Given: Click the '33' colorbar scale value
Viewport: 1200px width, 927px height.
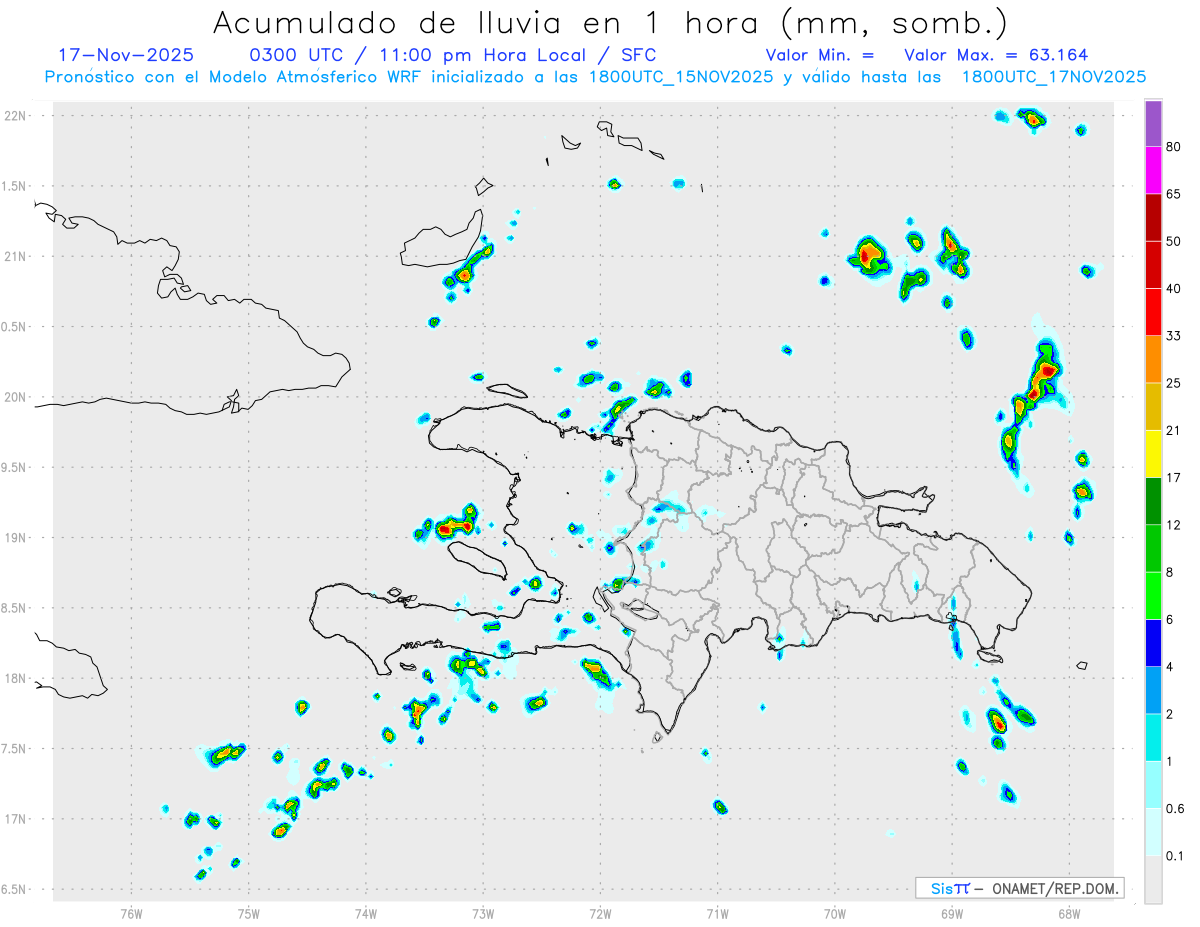Looking at the screenshot, I should pos(1175,336).
